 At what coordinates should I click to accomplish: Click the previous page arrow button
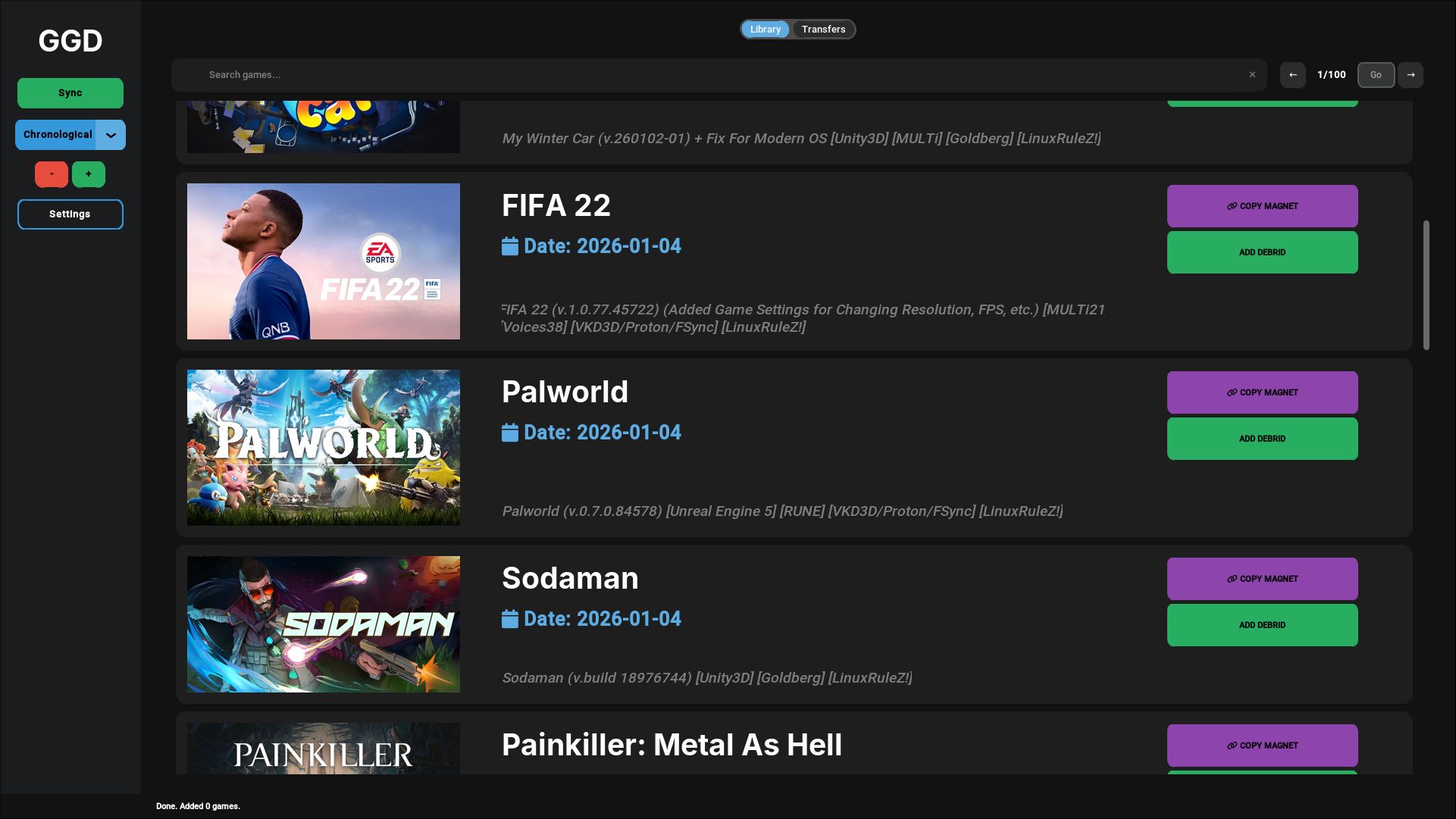click(x=1292, y=75)
